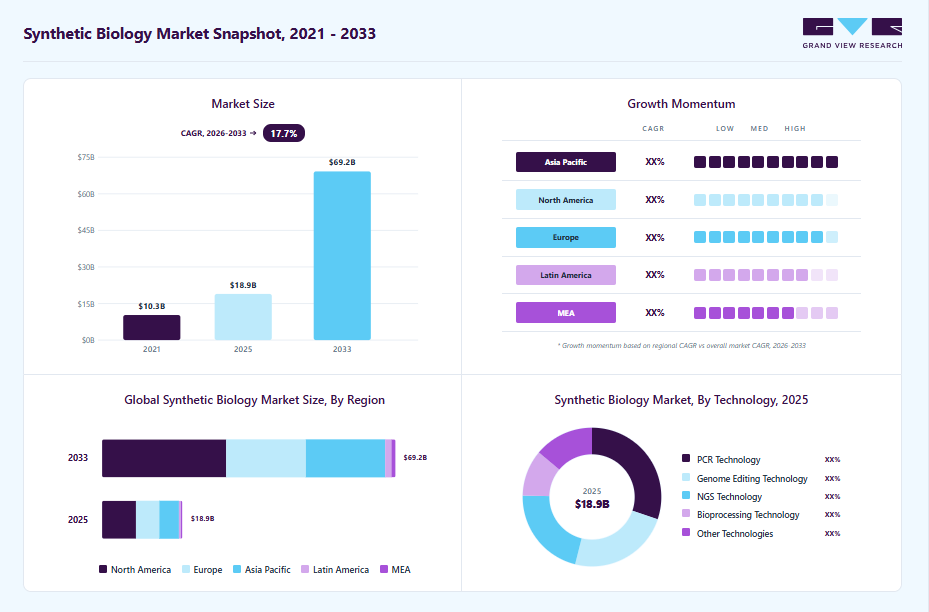929x612 pixels.
Task: Click the Market Size panel title
Action: [x=243, y=104]
